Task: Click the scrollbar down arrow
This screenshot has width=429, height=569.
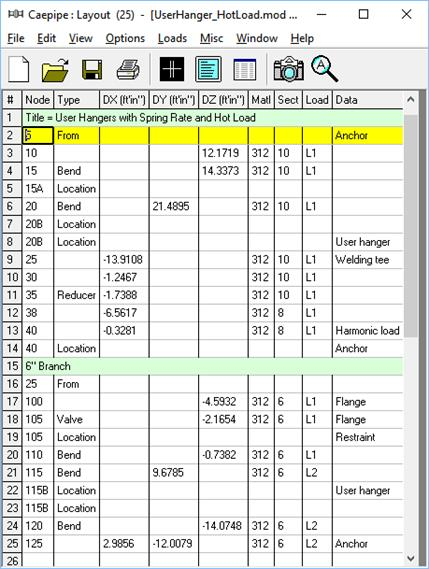Action: tap(410, 558)
